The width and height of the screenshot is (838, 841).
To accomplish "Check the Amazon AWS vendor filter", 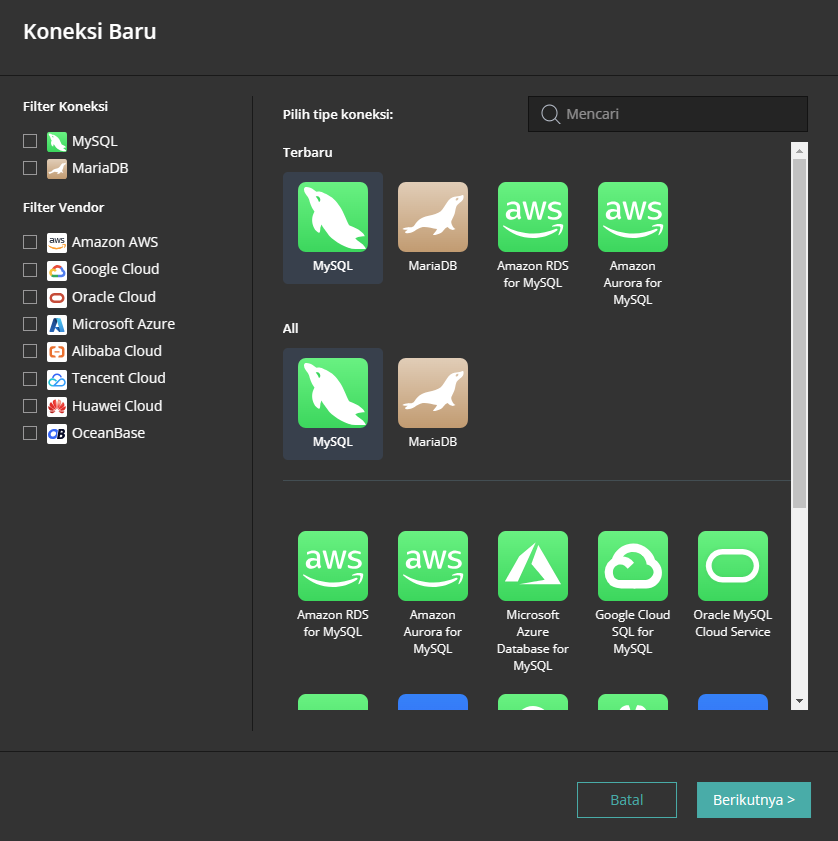I will point(30,242).
